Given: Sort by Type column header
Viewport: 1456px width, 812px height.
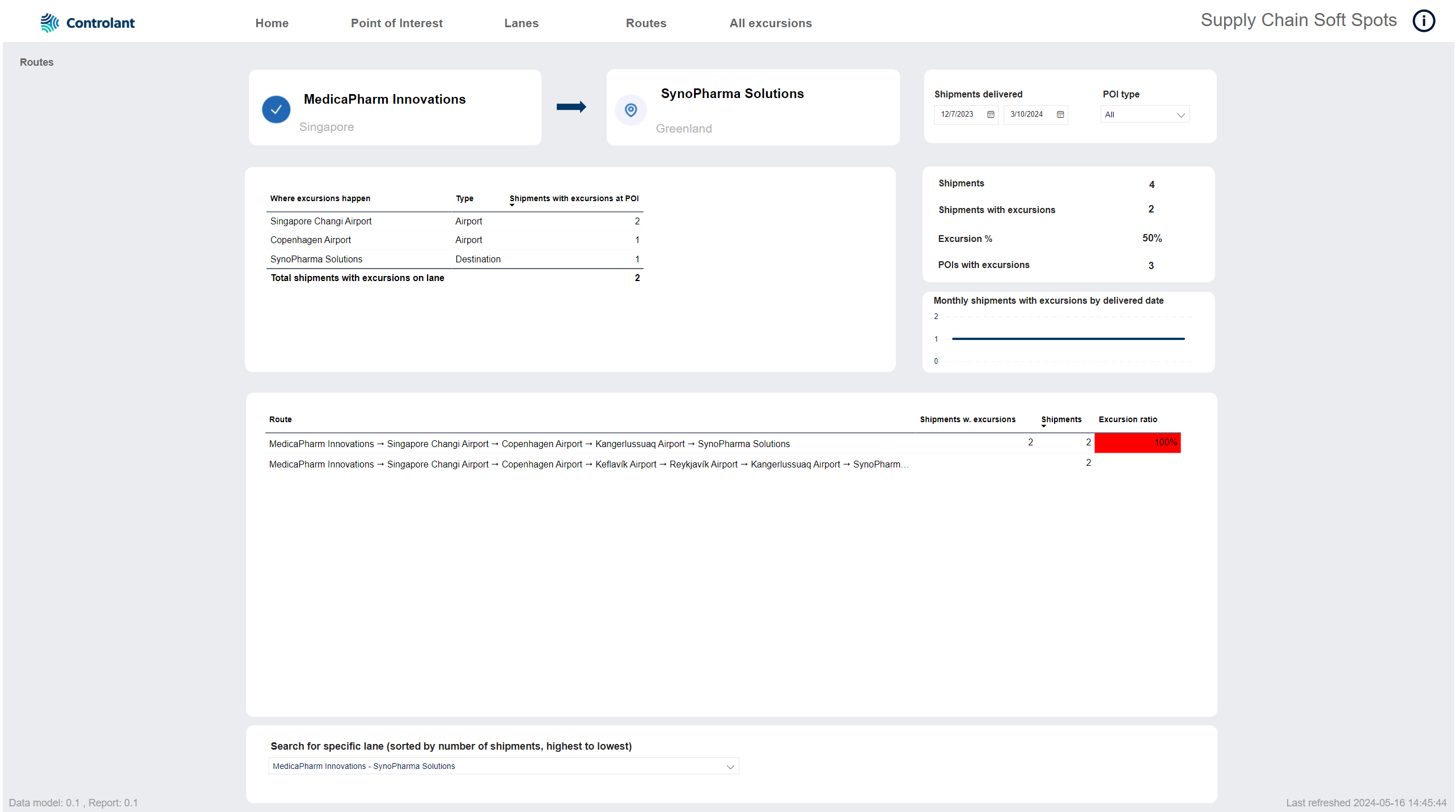Looking at the screenshot, I should pyautogui.click(x=464, y=198).
